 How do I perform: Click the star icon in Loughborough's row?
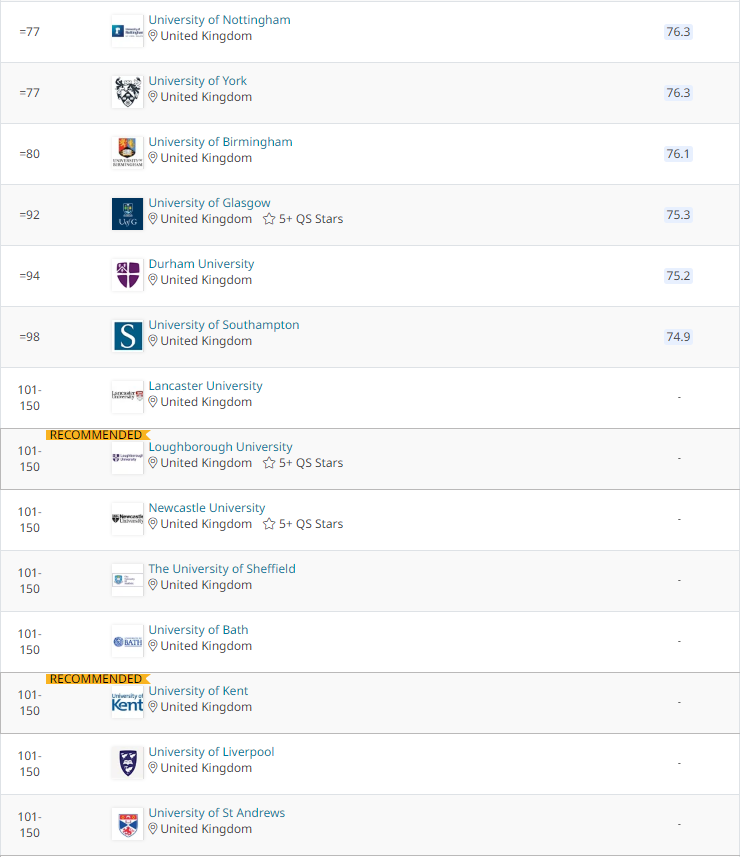(269, 463)
